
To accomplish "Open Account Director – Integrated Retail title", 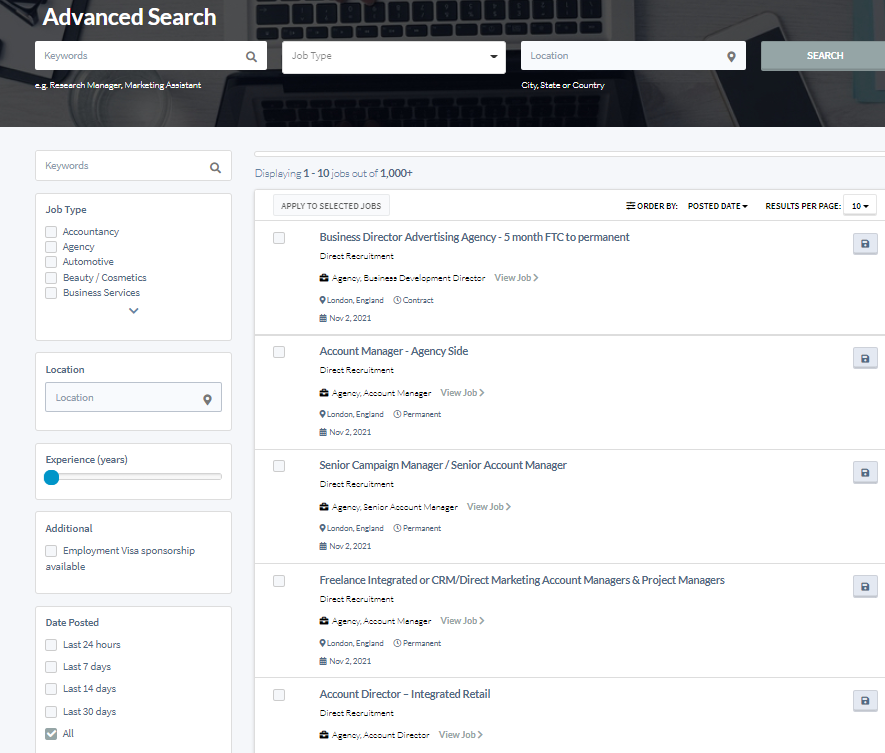I will tap(405, 694).
